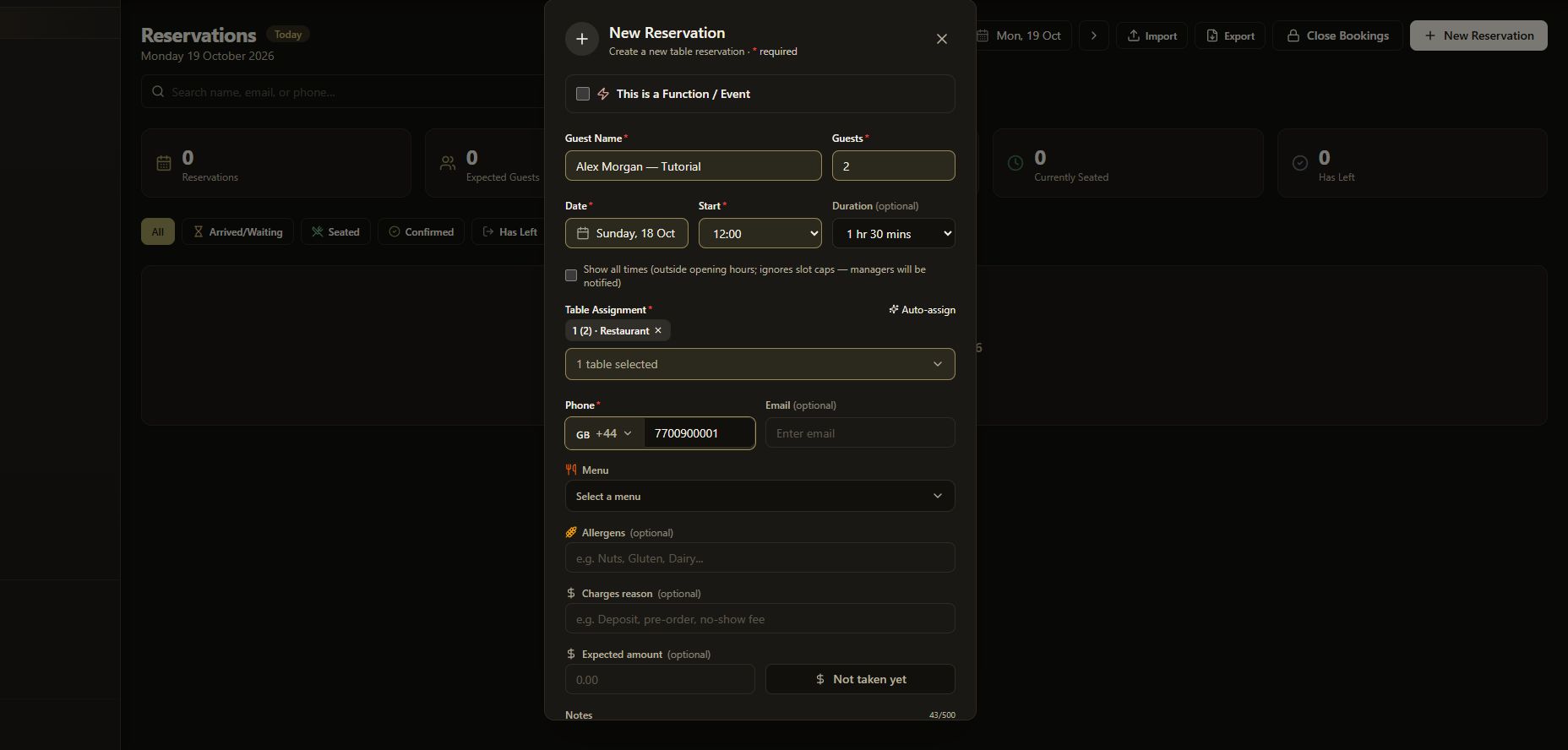Edit the Guest Name field
The width and height of the screenshot is (1568, 750).
(x=693, y=166)
